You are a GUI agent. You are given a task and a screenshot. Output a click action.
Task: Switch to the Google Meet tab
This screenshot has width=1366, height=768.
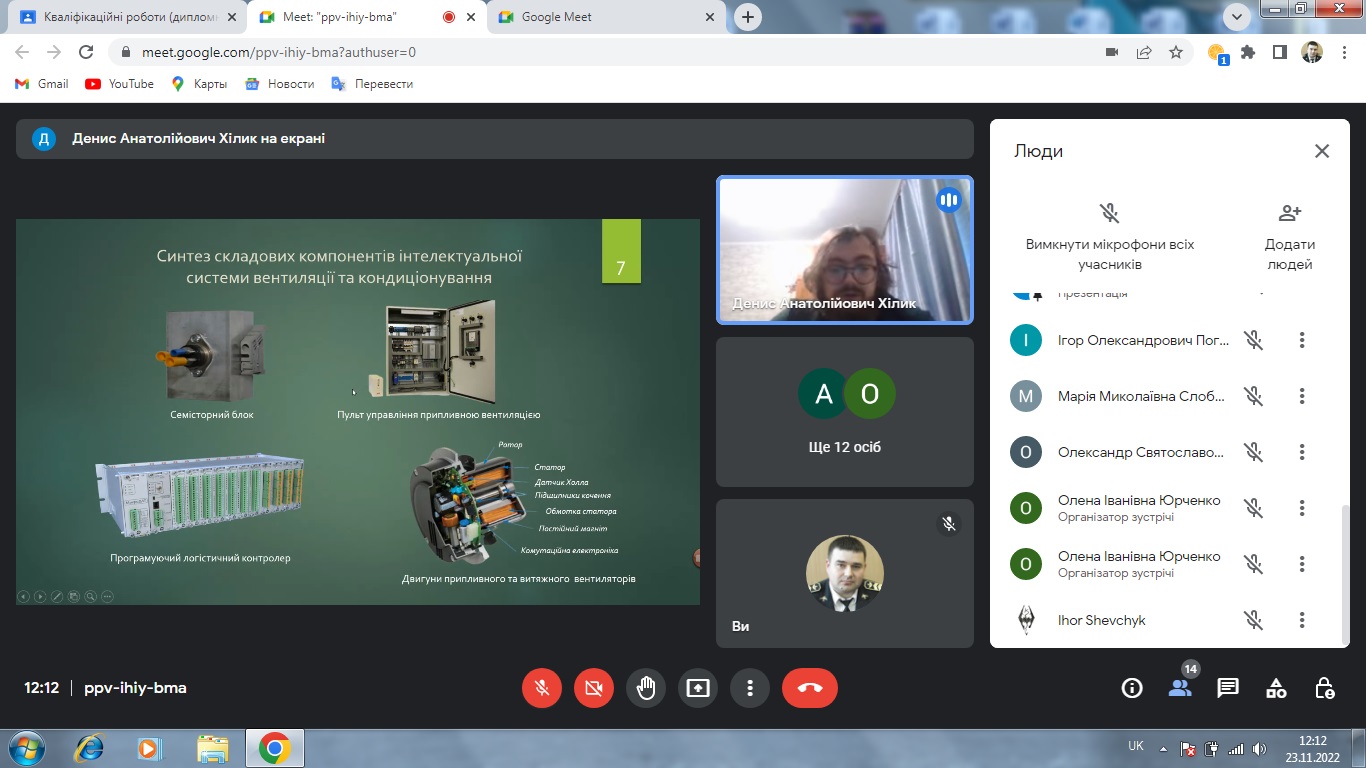606,17
